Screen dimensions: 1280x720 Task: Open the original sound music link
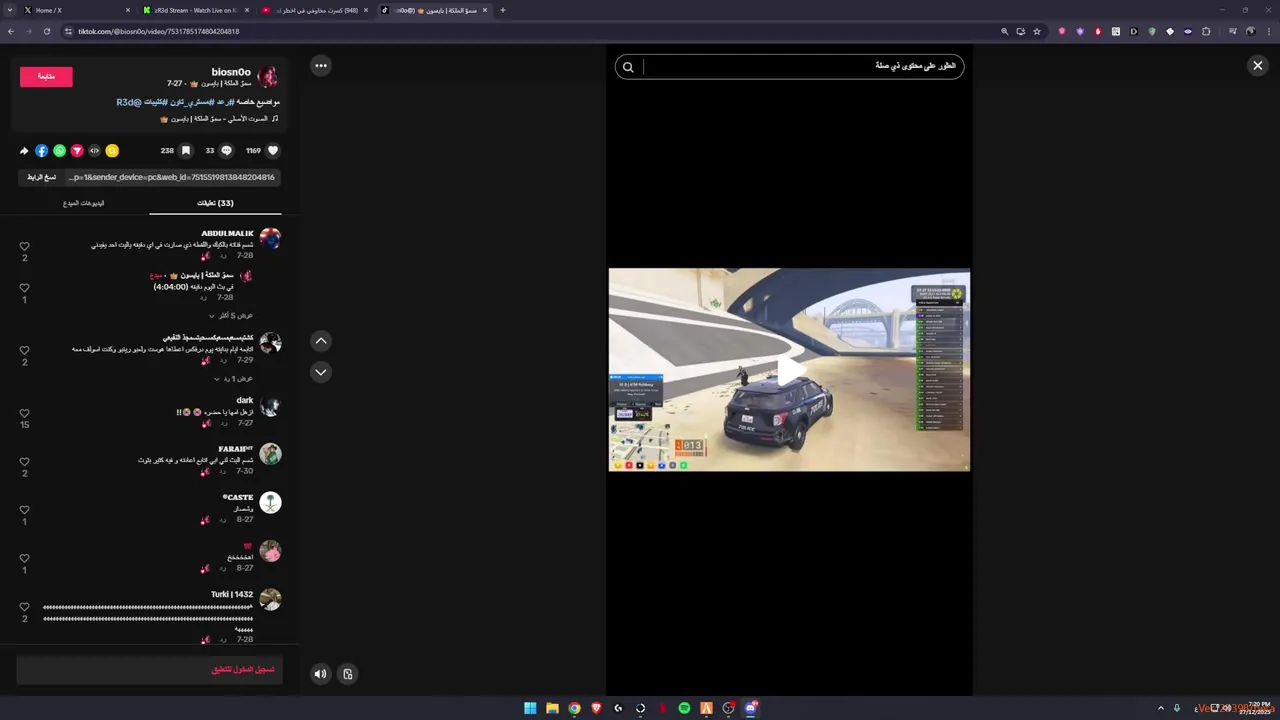tap(219, 119)
